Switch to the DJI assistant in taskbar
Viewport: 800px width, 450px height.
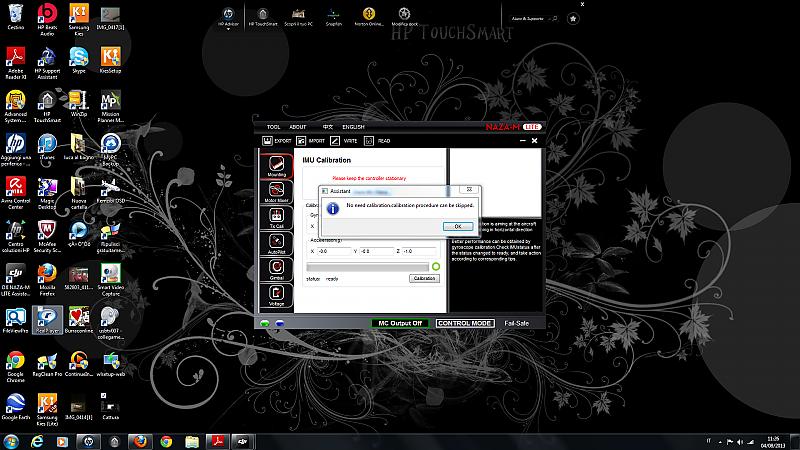click(242, 442)
